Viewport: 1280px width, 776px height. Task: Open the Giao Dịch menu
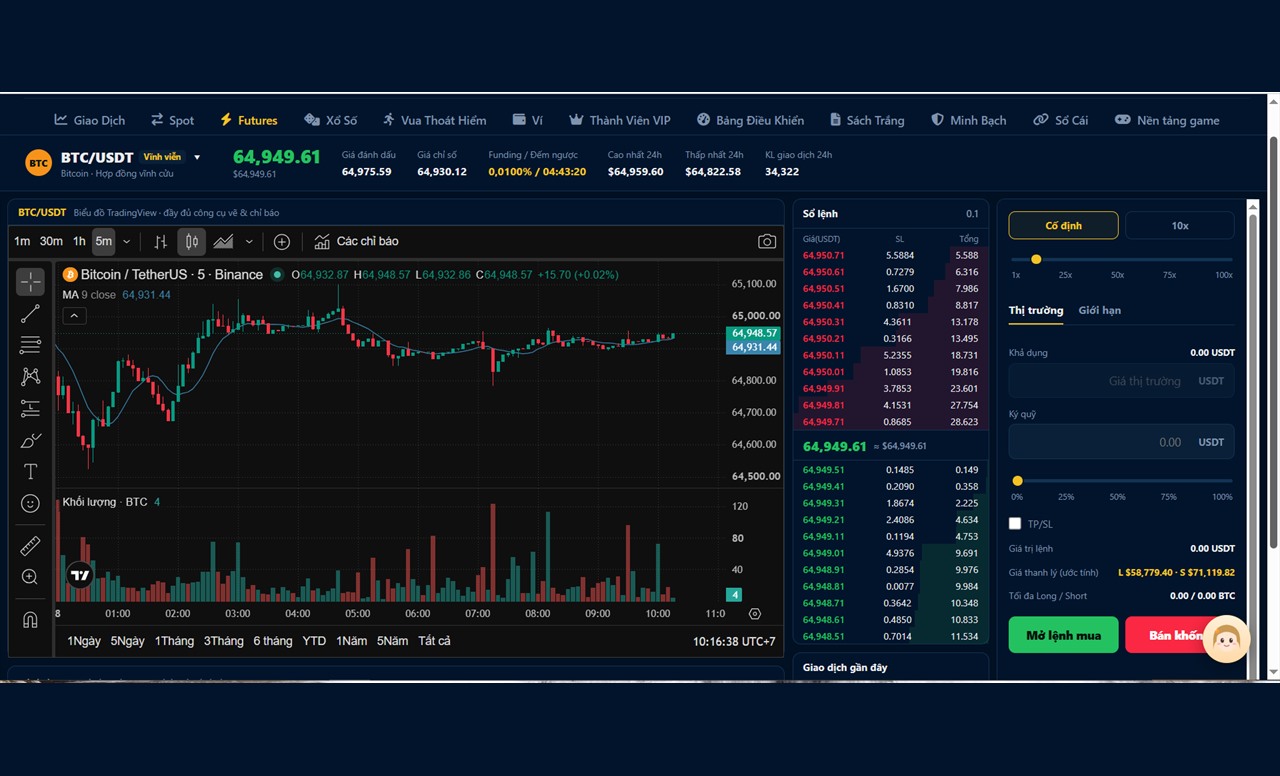(89, 120)
